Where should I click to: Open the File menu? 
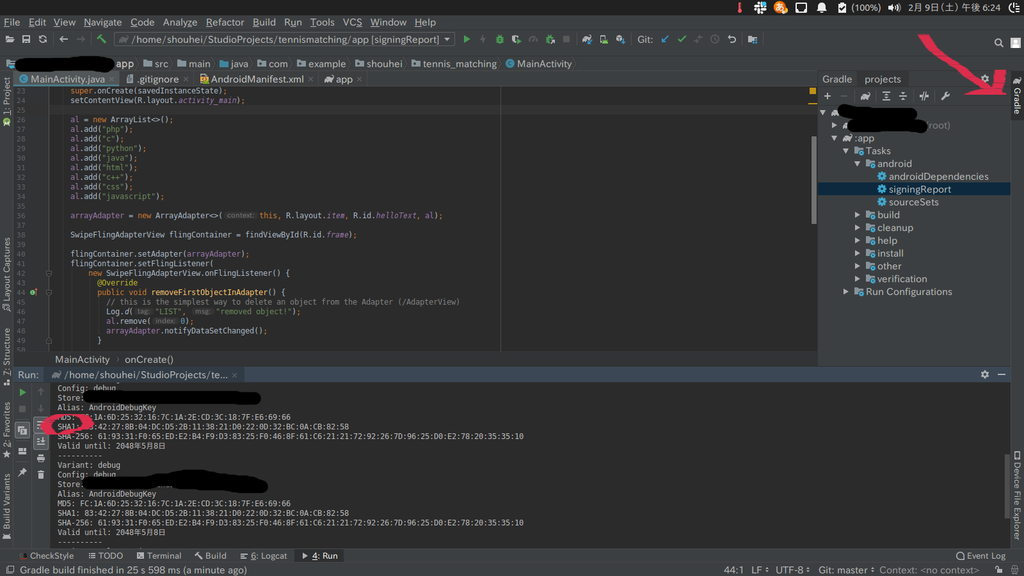click(12, 22)
